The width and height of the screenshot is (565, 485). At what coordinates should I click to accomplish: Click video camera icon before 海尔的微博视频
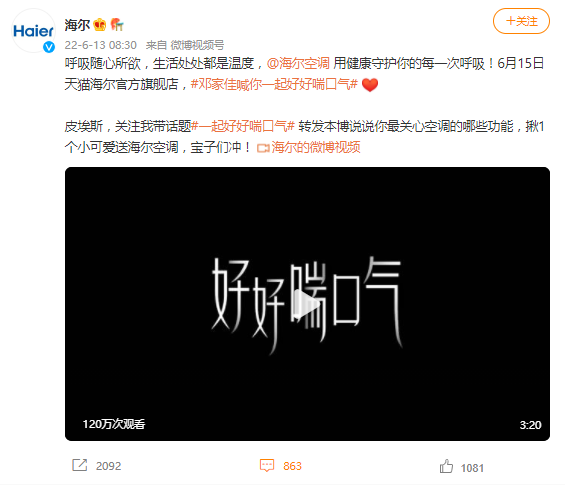[263, 148]
